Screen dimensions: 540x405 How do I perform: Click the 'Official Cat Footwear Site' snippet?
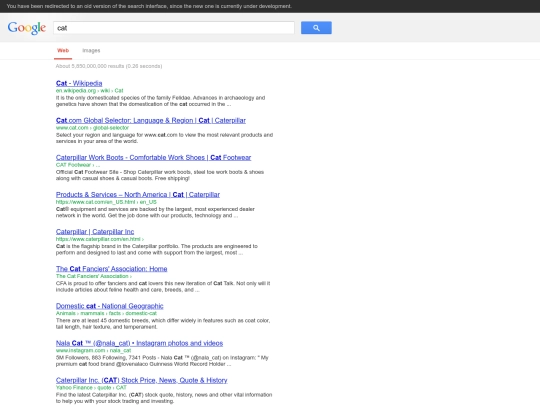click(x=160, y=175)
